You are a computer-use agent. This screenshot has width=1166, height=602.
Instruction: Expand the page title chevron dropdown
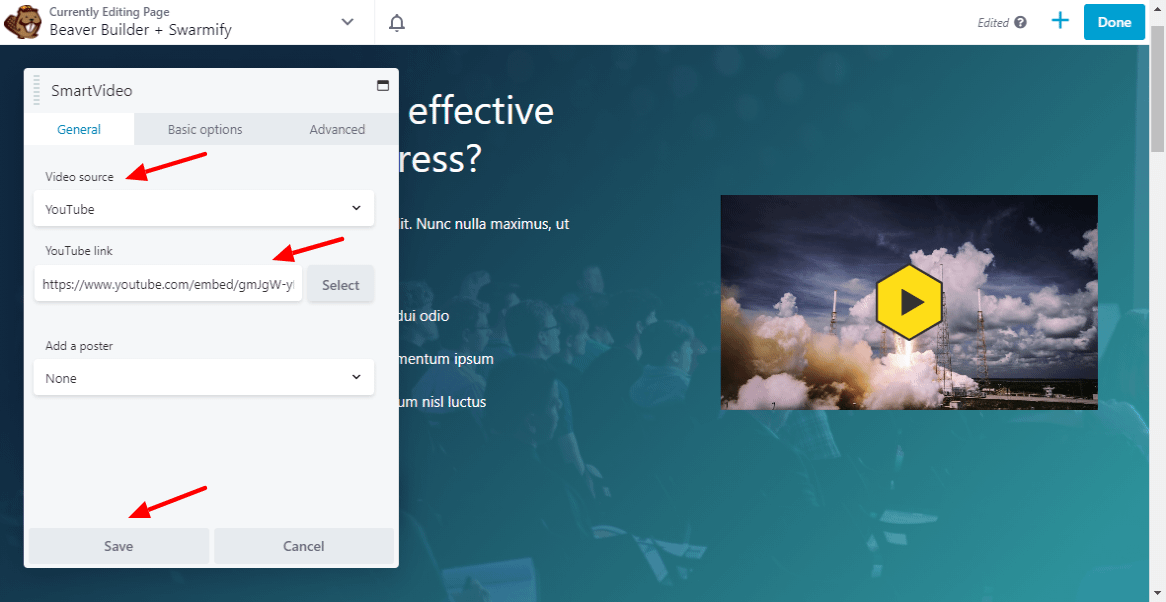click(347, 22)
